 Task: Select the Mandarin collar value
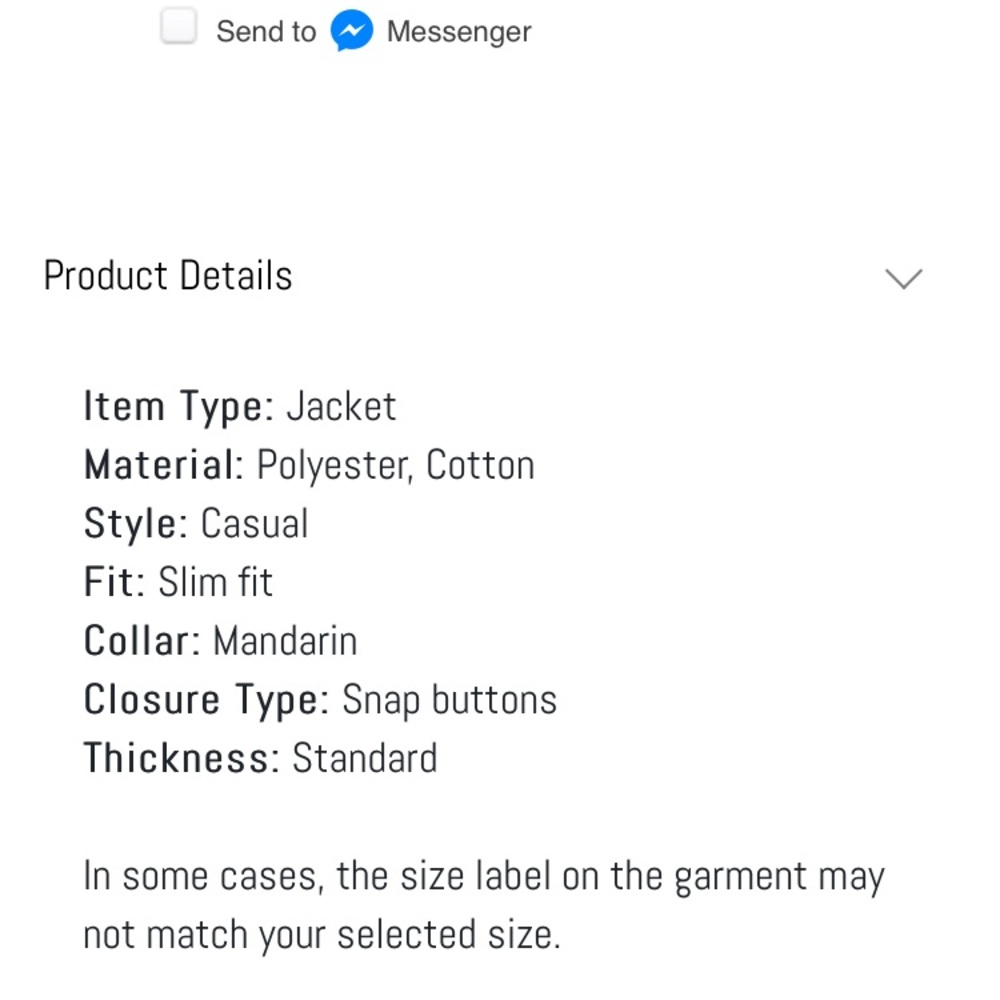coord(284,640)
